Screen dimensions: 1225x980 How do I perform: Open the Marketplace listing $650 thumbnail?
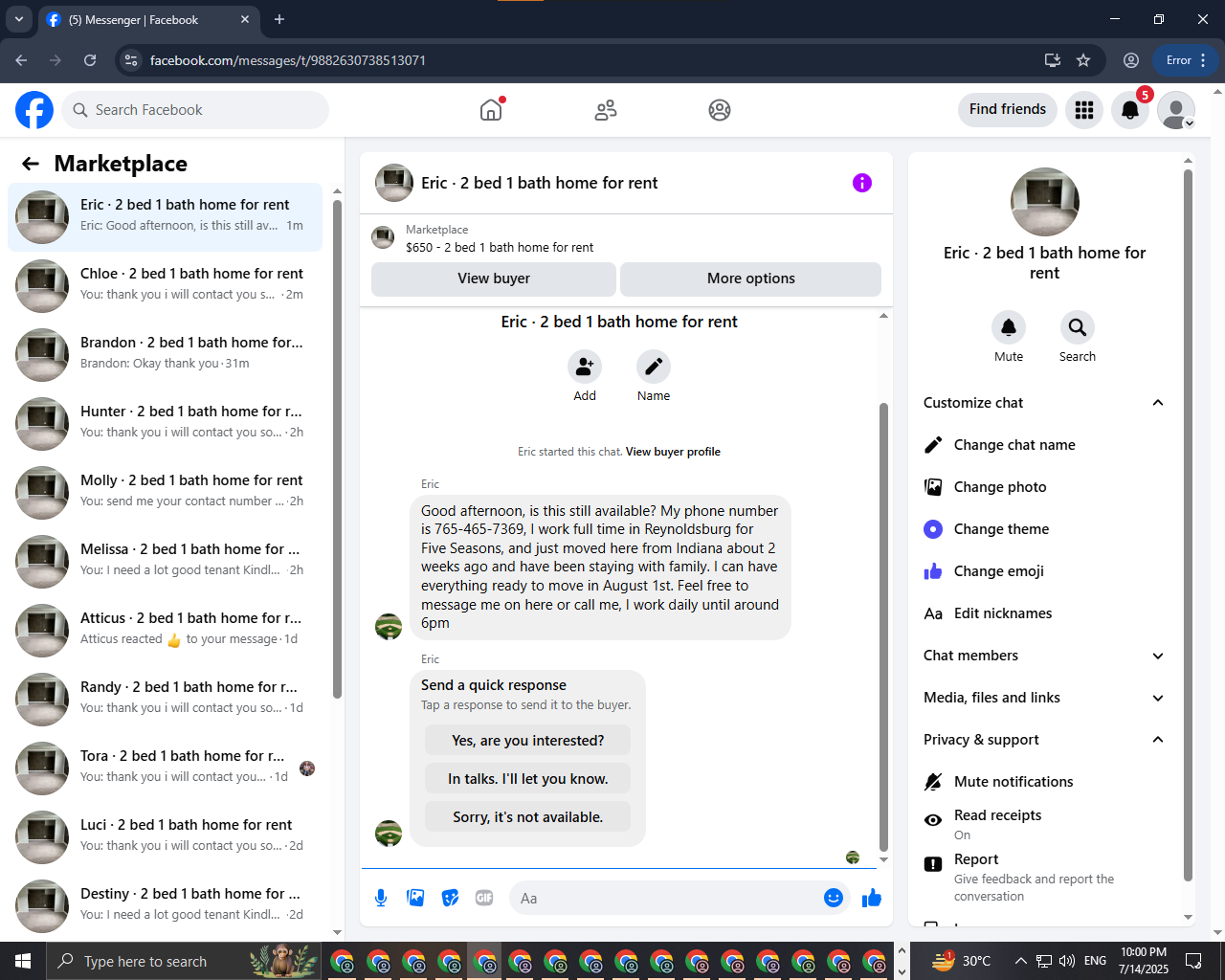[383, 237]
